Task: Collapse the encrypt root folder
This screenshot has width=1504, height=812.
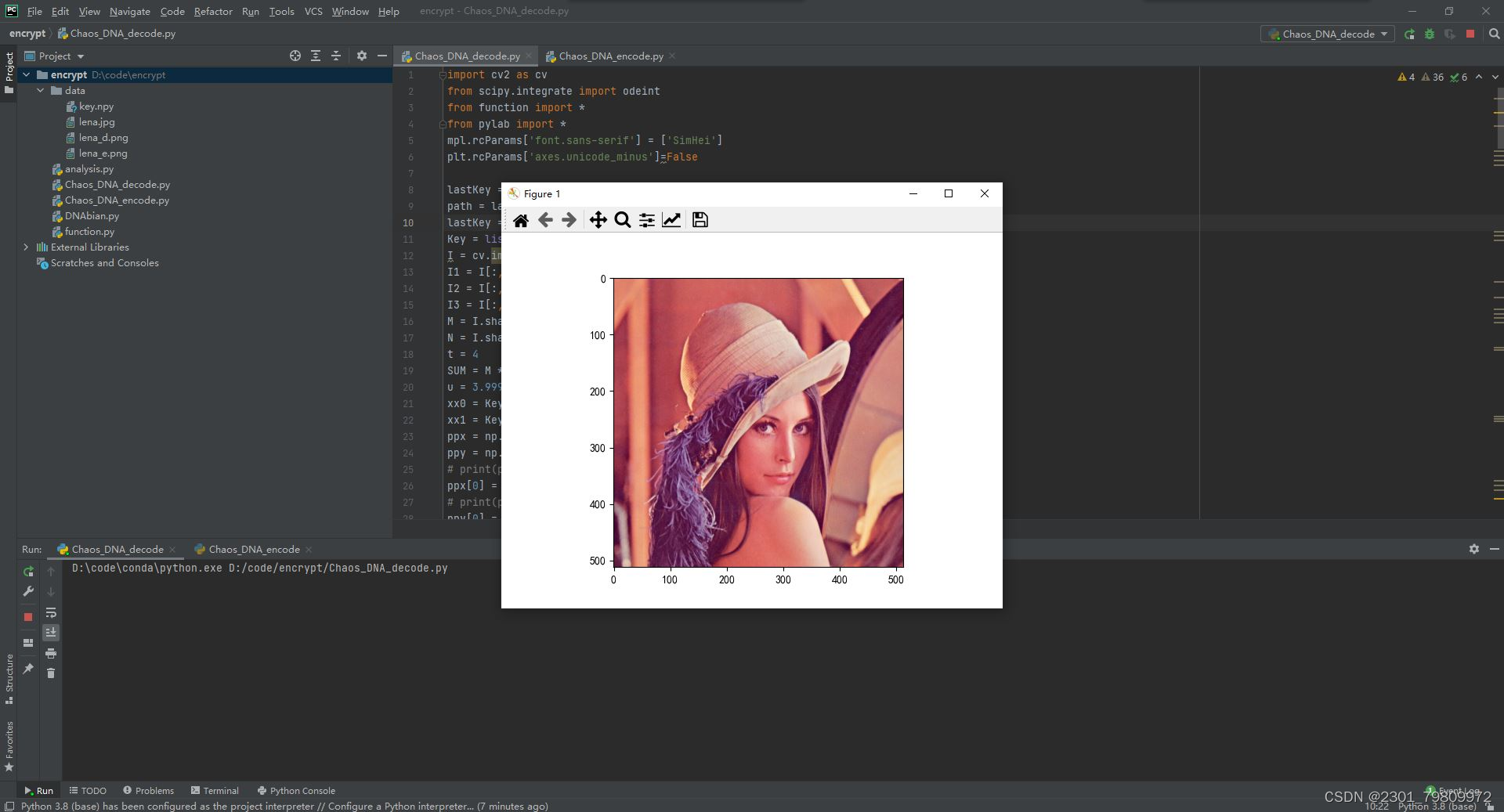Action: (x=27, y=75)
